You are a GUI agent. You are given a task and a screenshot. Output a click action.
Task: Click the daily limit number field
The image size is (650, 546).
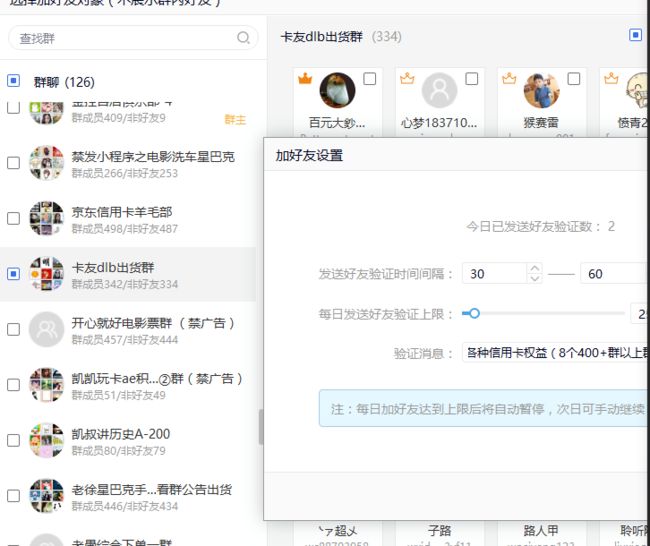coord(640,314)
